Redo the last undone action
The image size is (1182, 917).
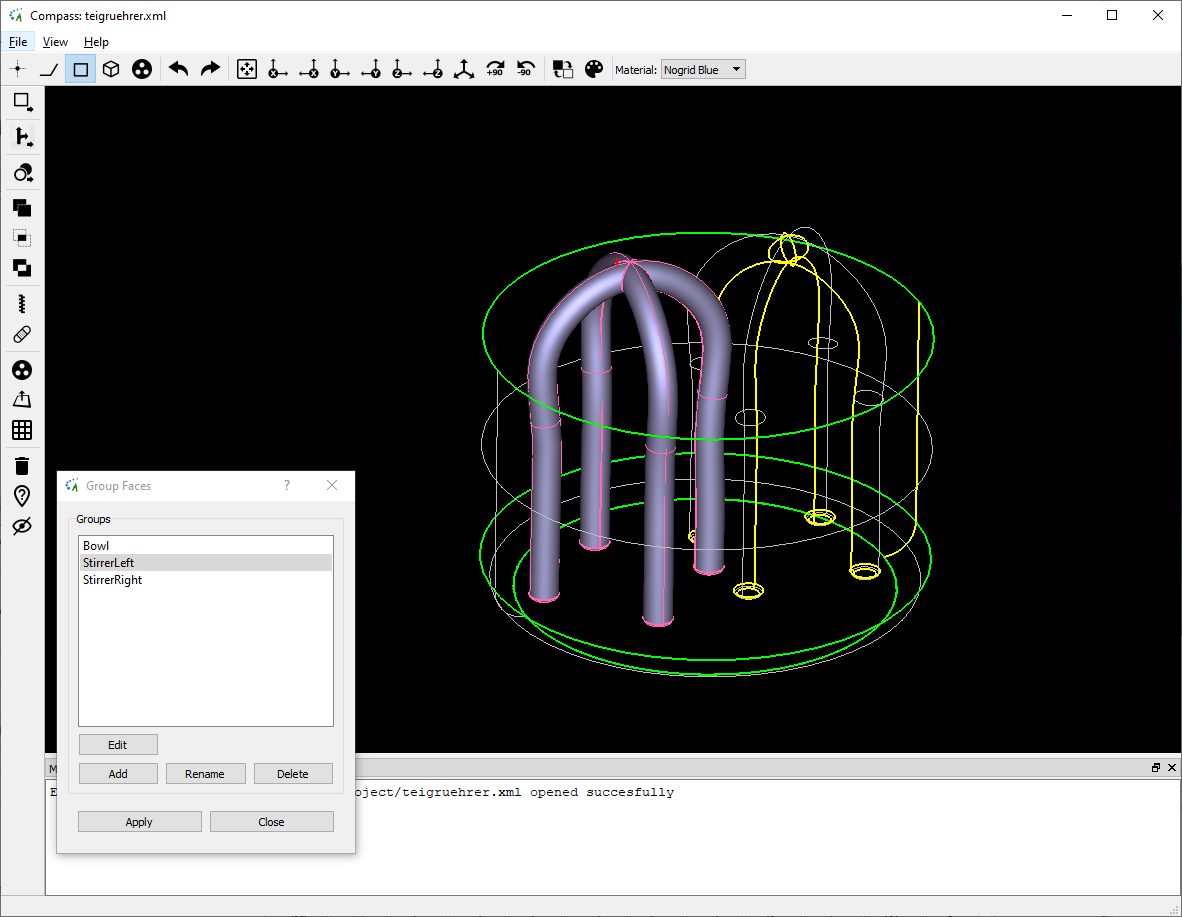coord(210,69)
